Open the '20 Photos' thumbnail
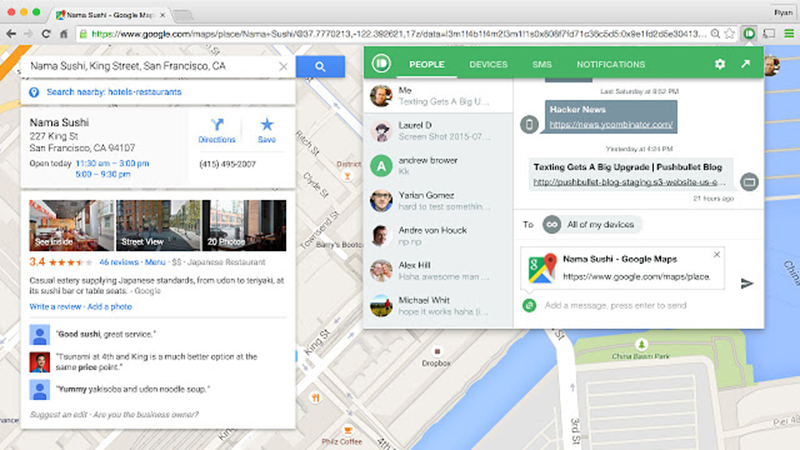Screen dimensions: 800x450 coord(244,226)
